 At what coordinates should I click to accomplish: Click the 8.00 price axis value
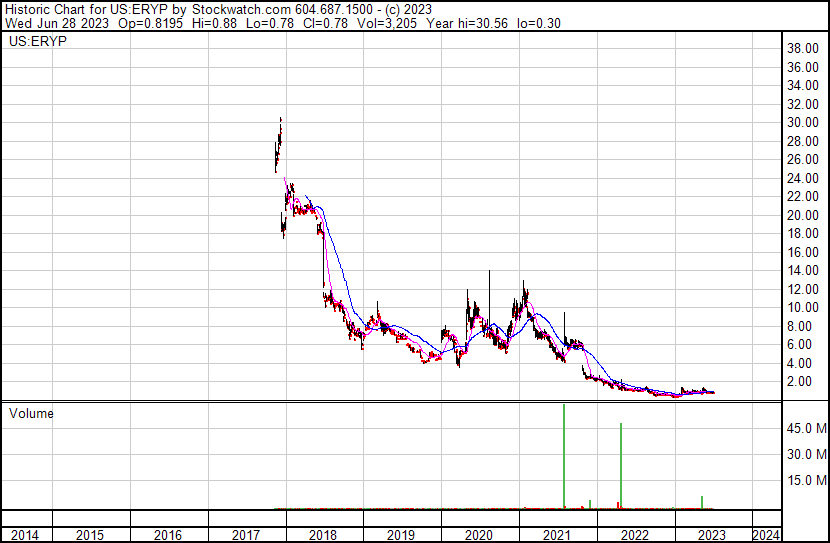799,327
